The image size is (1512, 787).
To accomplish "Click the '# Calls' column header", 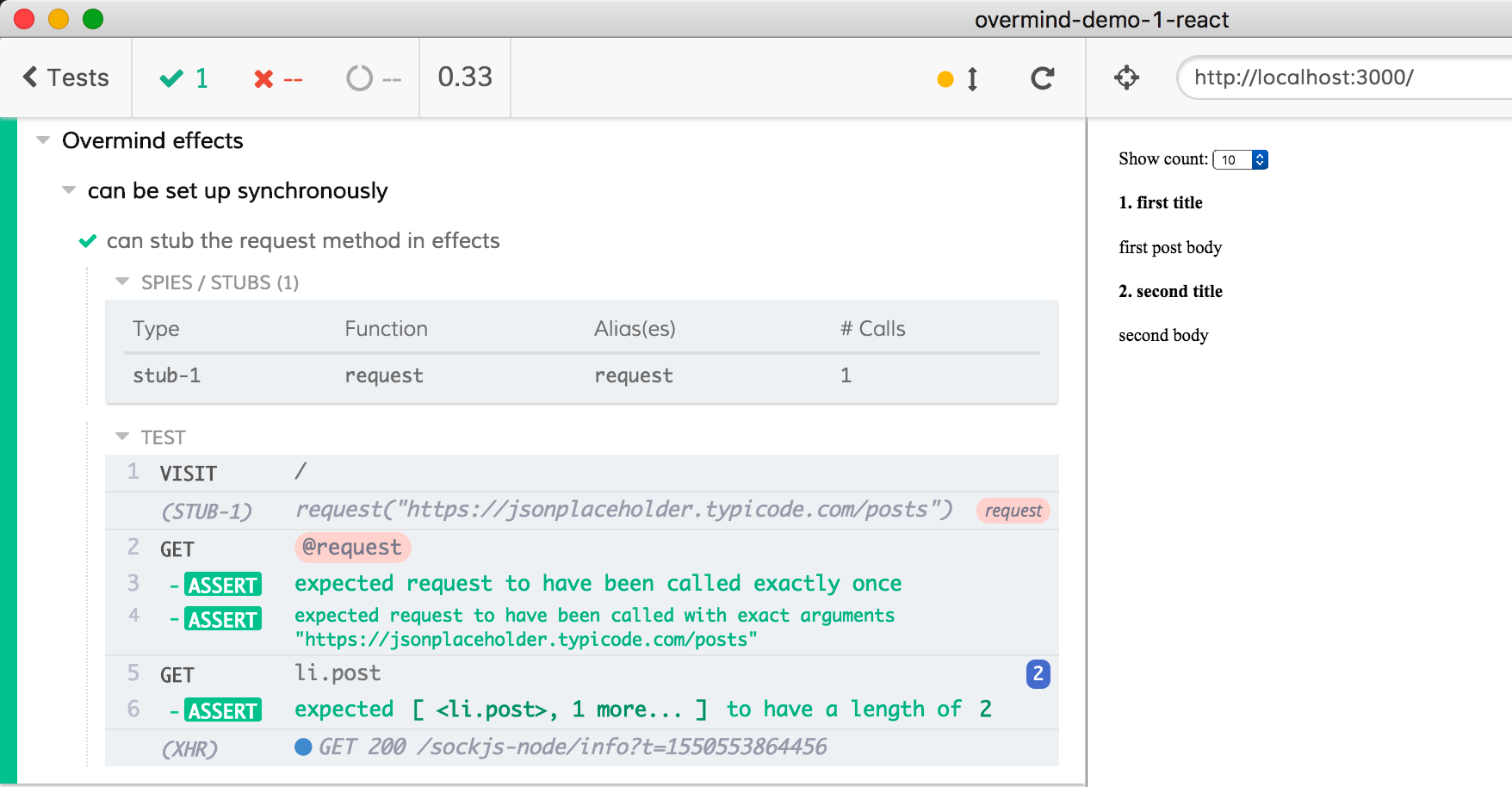I will 873,328.
